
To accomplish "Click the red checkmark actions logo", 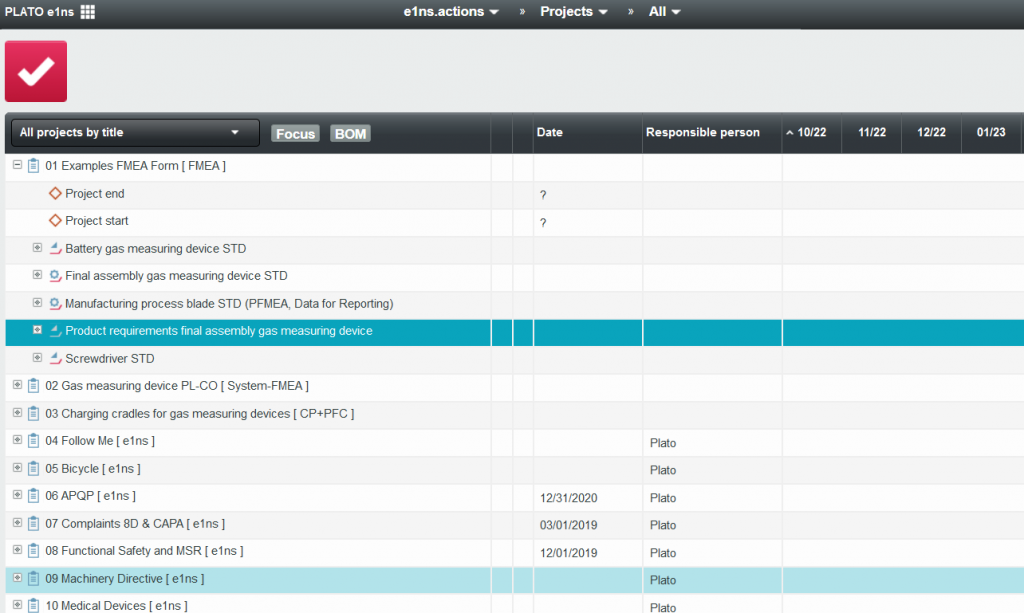I will pos(36,71).
